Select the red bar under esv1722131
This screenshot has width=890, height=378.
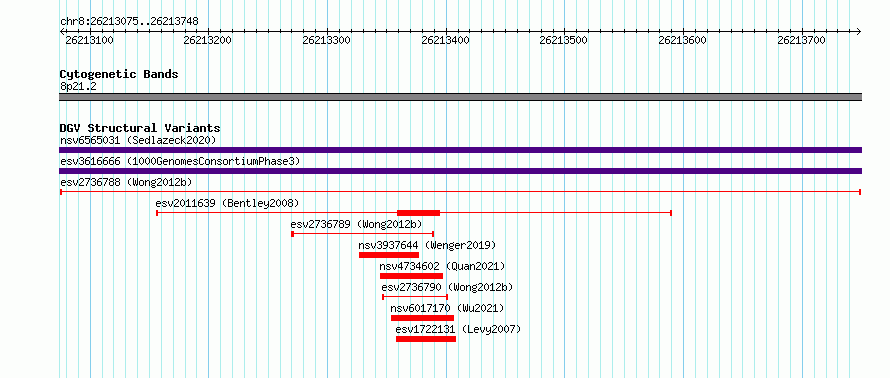coord(426,339)
